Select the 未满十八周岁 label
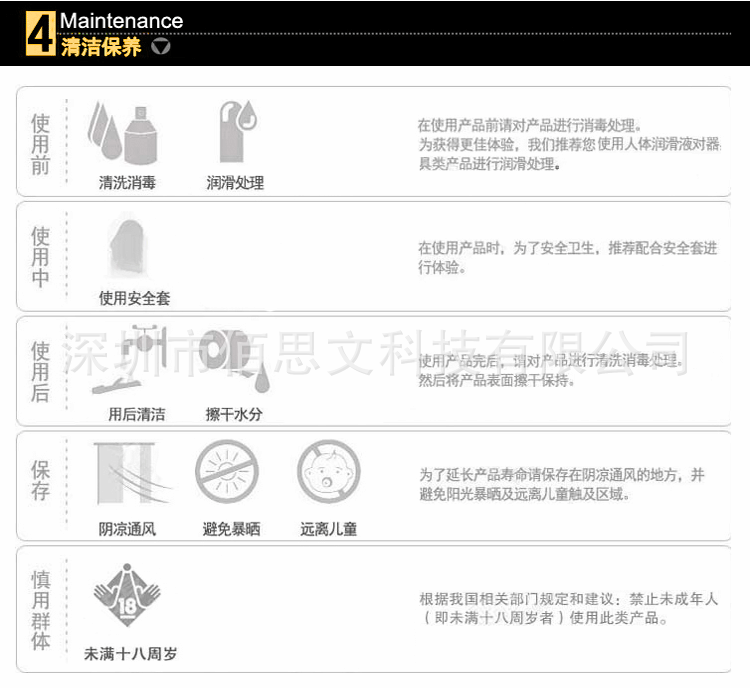The height and width of the screenshot is (688, 750). click(x=131, y=654)
